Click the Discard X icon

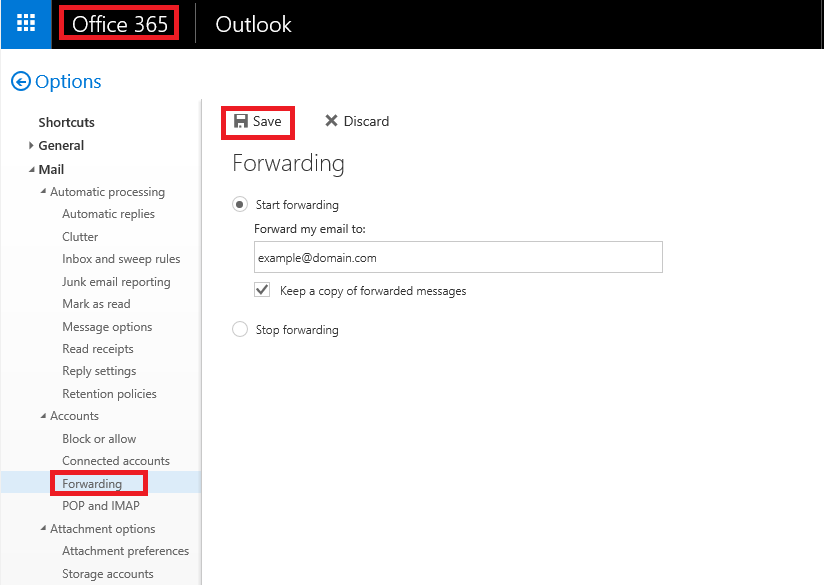click(x=331, y=121)
